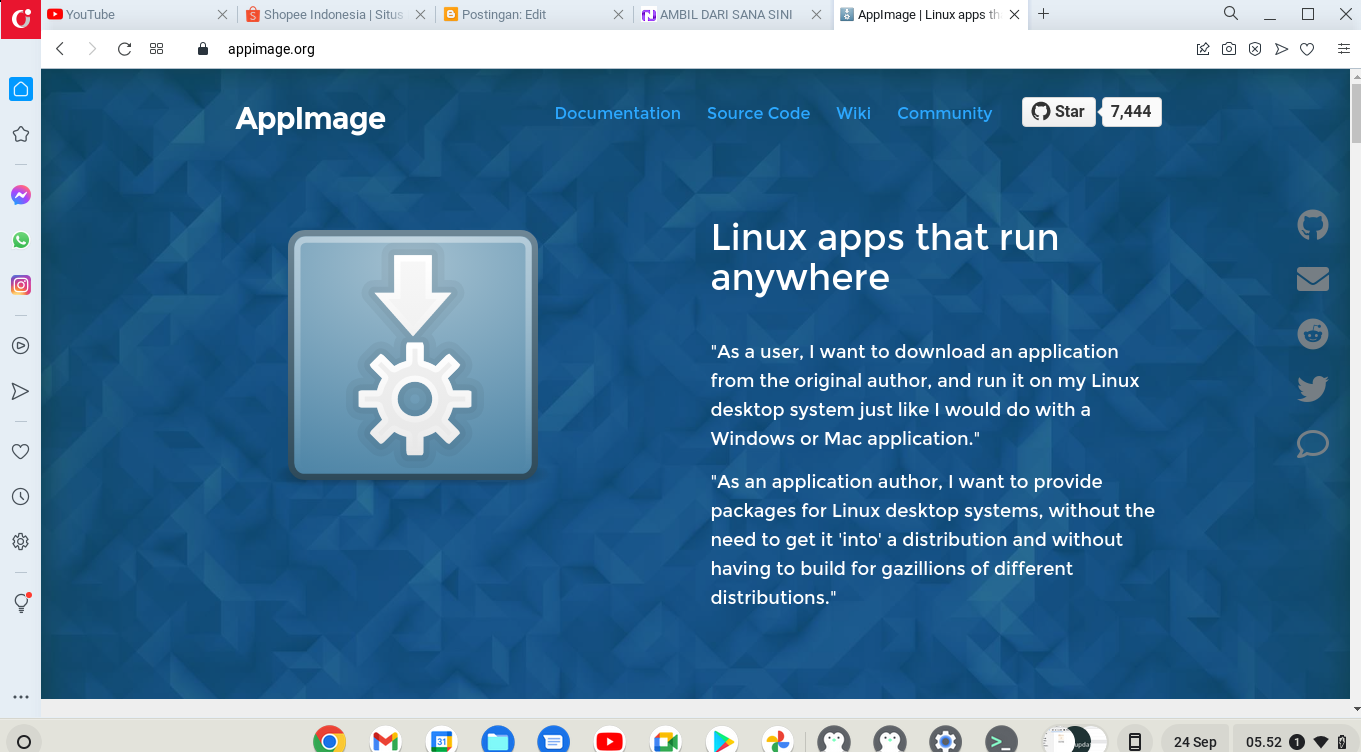Open Google Photos from the shelf

coord(777,741)
